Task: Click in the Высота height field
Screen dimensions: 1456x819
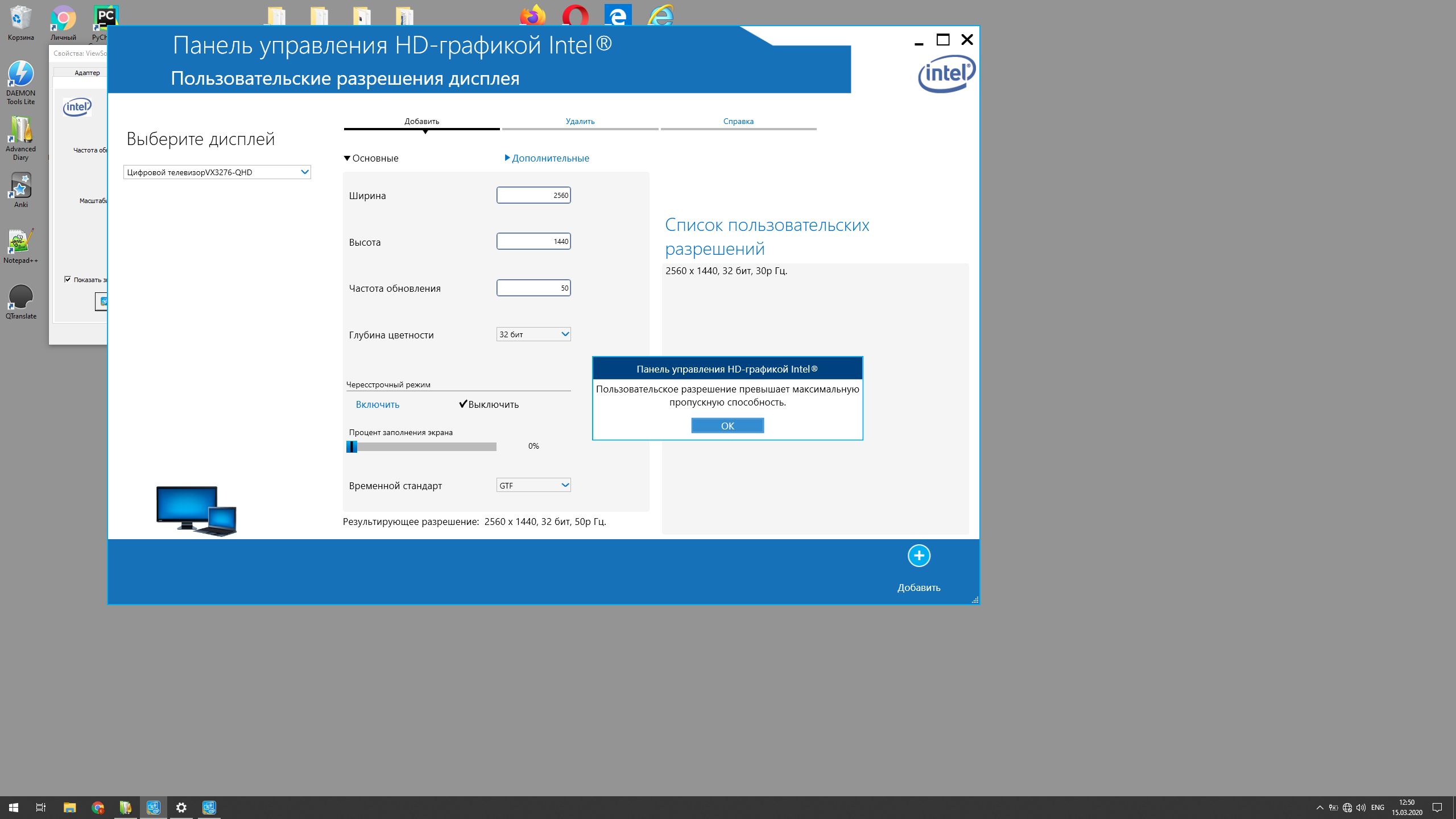Action: 533,241
